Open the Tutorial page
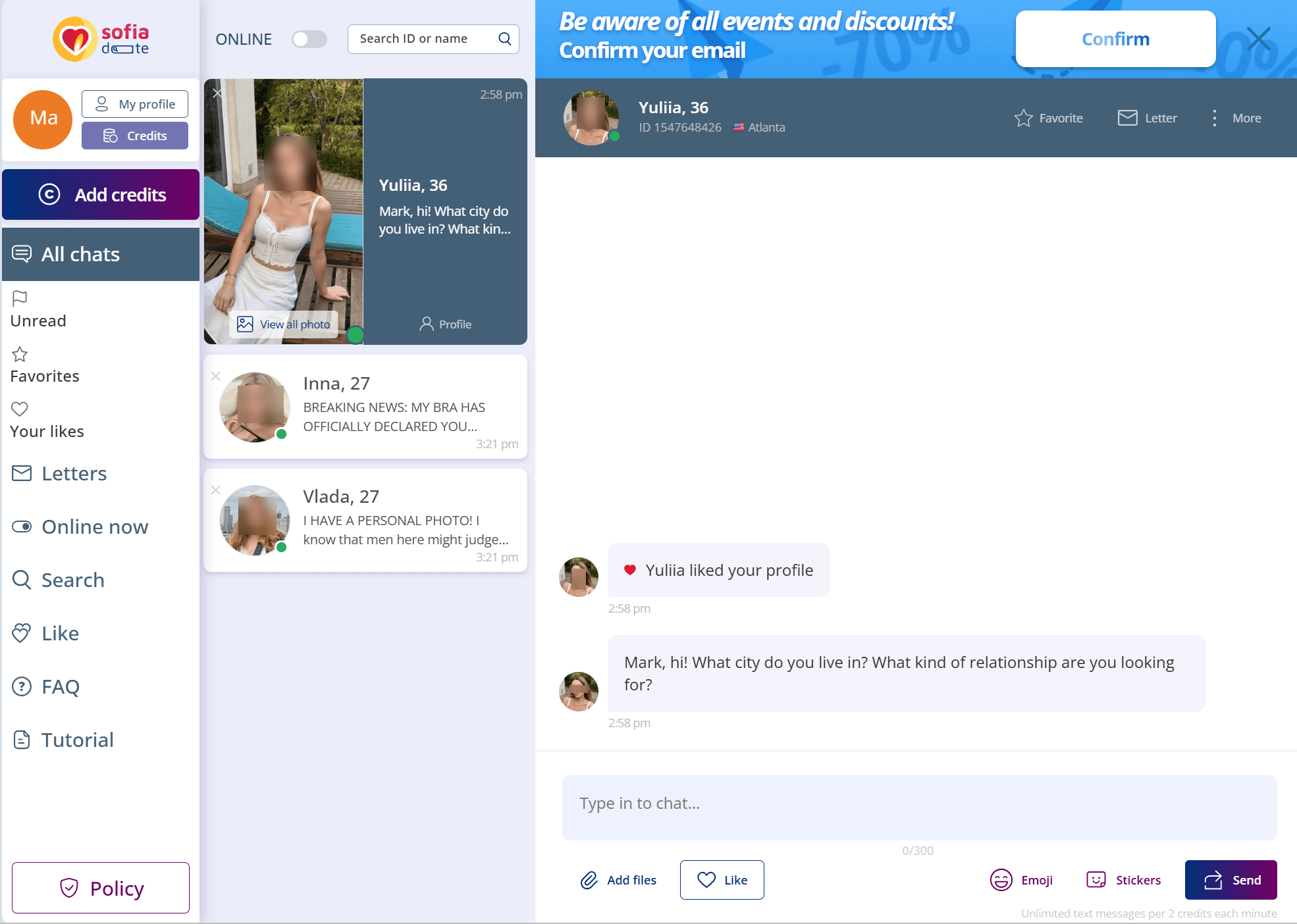This screenshot has height=924, width=1297. pyautogui.click(x=63, y=740)
